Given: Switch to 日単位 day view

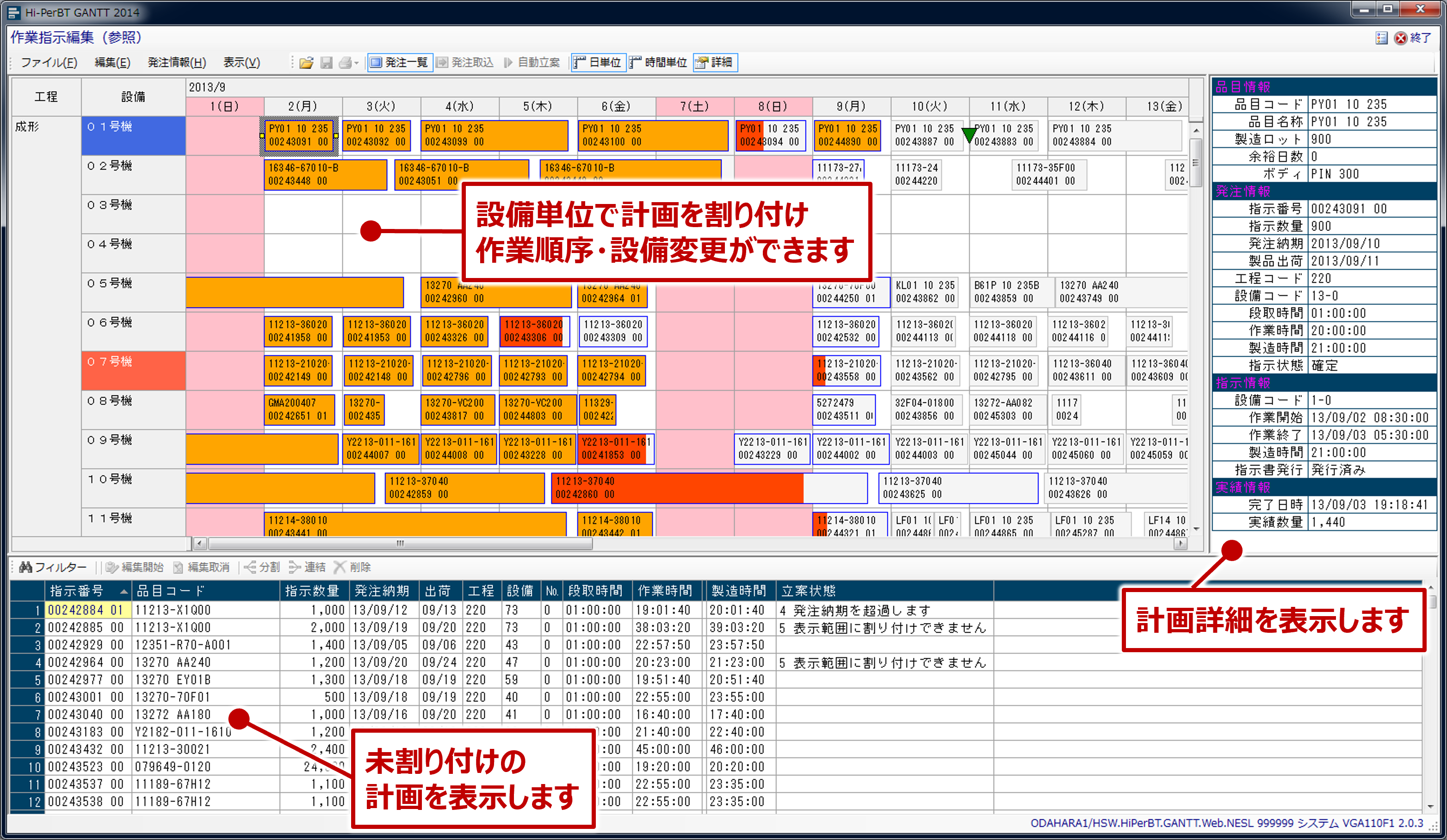Looking at the screenshot, I should (598, 62).
